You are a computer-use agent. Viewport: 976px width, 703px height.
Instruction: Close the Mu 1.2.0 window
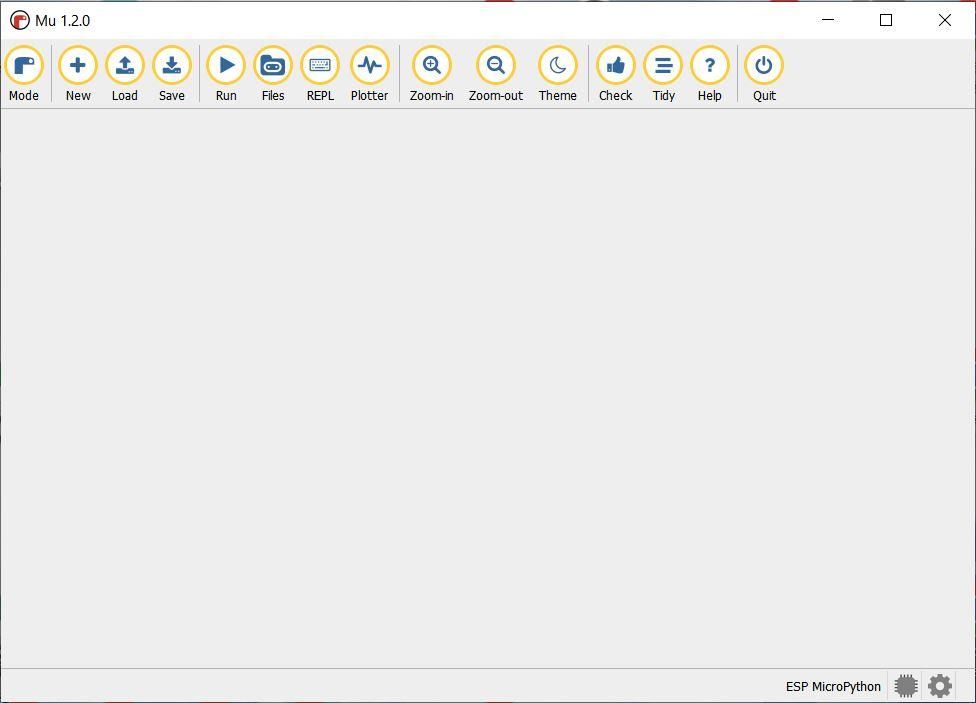coord(944,20)
